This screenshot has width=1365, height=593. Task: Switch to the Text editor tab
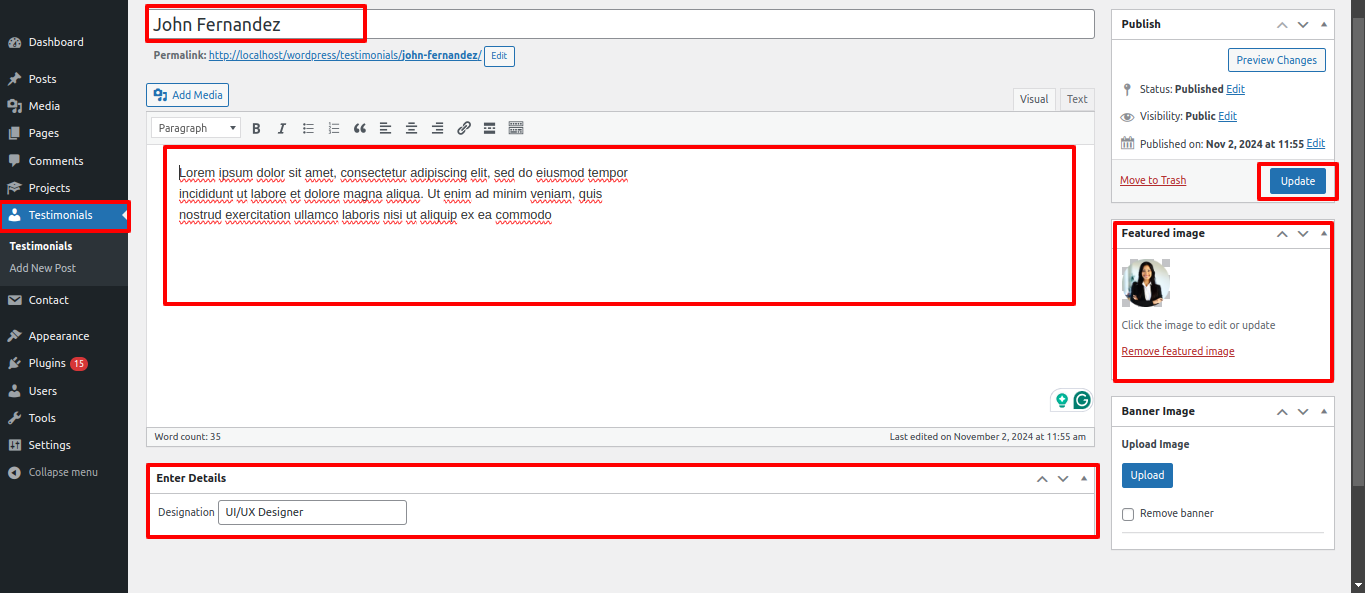pos(1077,99)
